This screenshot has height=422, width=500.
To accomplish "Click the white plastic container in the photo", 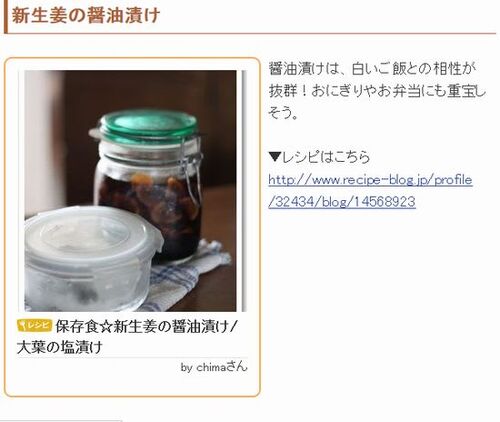I will click(x=92, y=259).
